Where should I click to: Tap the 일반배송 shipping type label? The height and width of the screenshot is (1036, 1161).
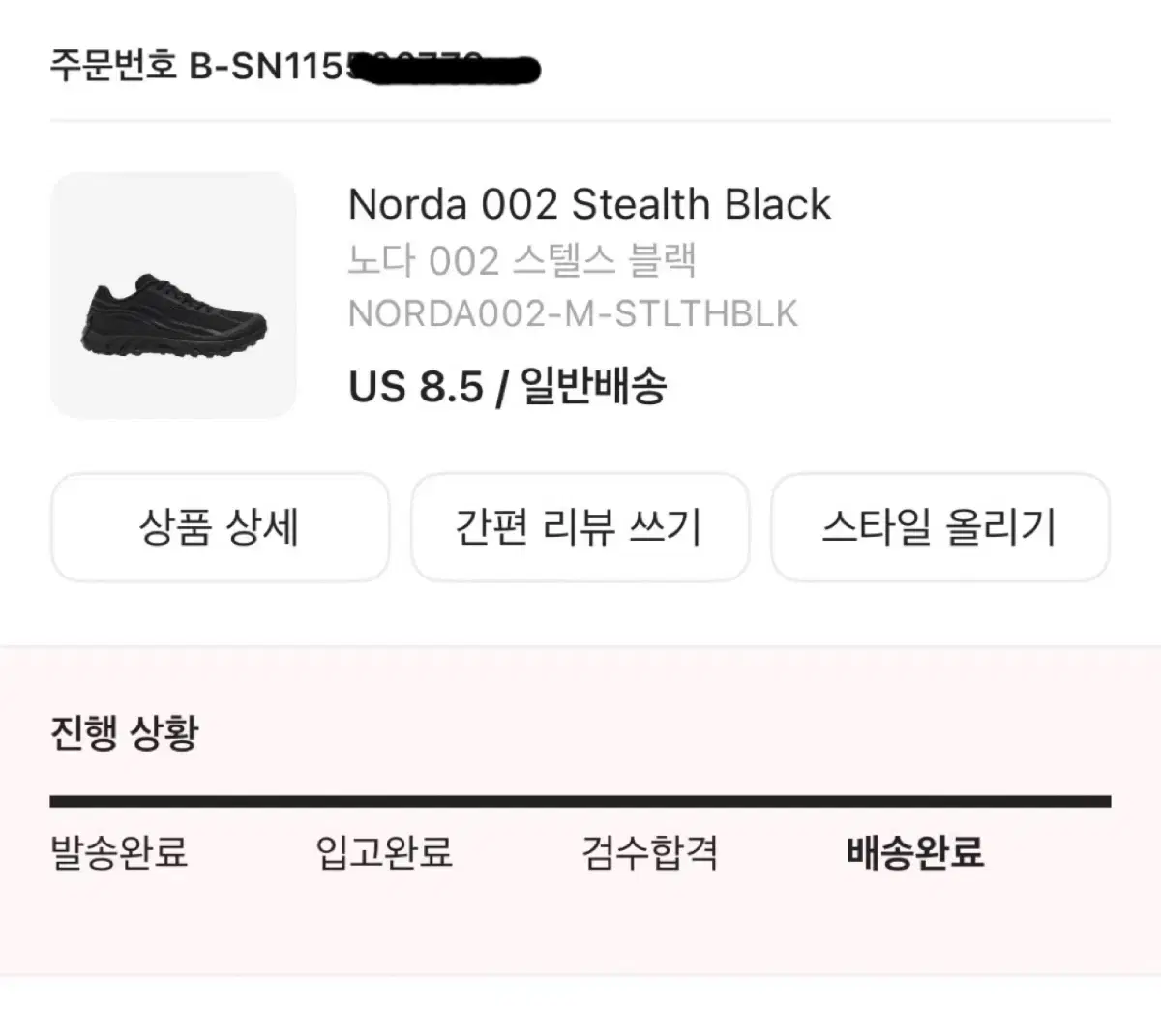coord(594,387)
